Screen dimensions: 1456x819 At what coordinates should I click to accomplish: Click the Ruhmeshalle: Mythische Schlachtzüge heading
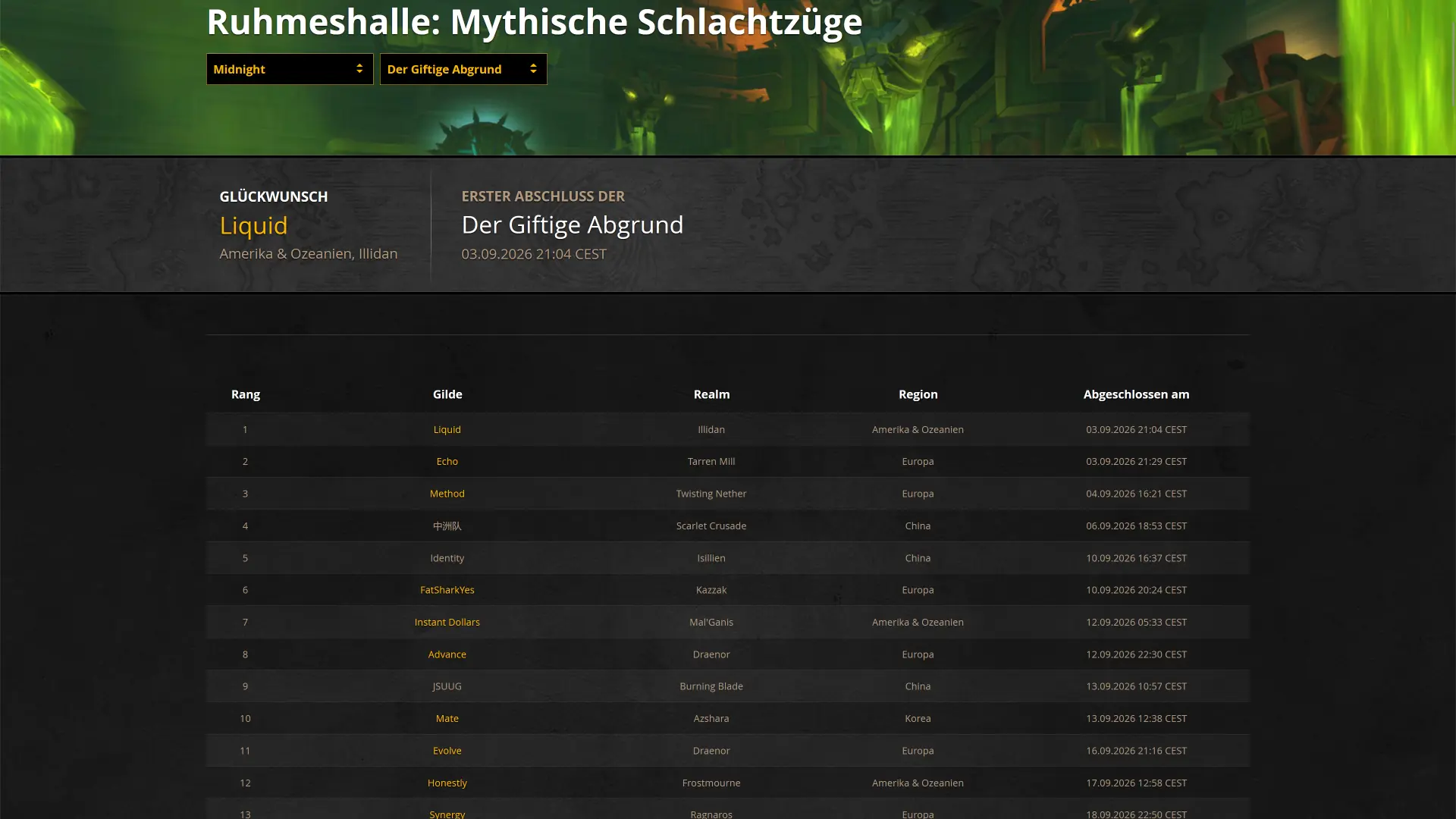point(535,22)
